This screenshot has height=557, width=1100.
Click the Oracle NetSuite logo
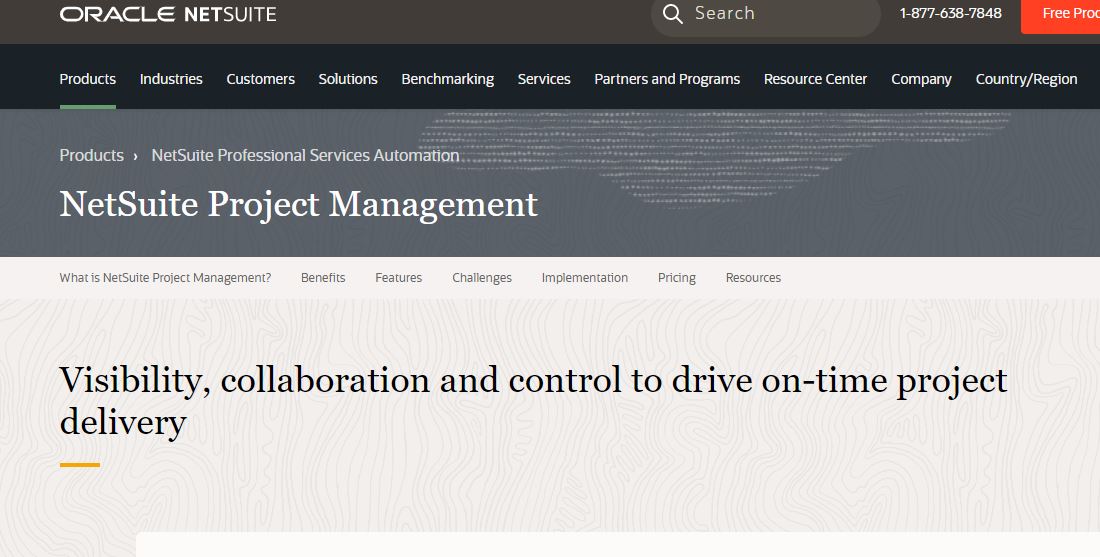(168, 14)
